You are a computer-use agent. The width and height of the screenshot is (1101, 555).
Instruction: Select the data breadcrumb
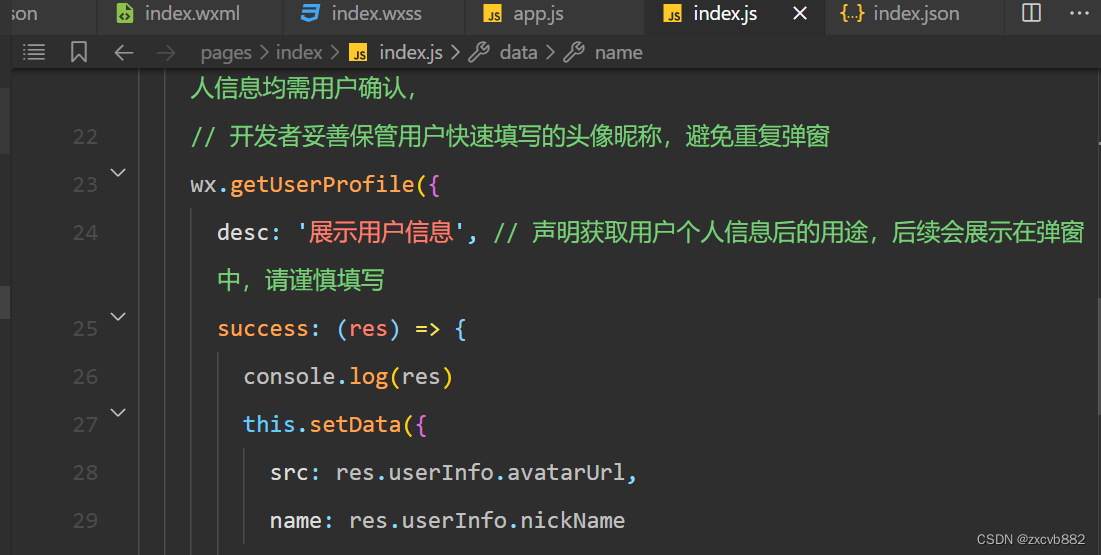coord(518,53)
